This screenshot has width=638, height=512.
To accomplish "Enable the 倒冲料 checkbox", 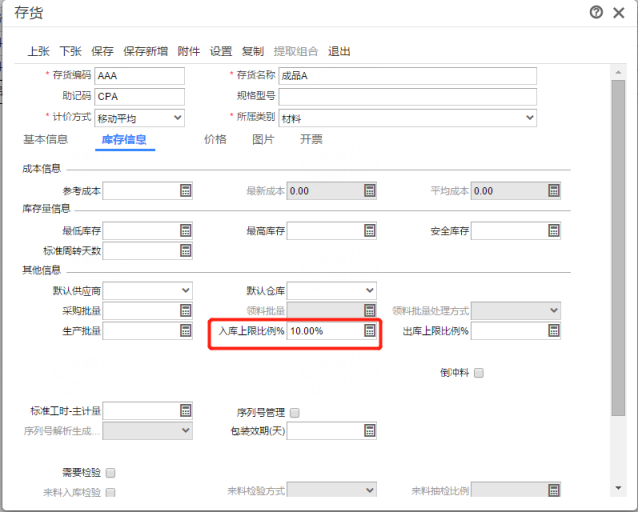I will (x=479, y=373).
